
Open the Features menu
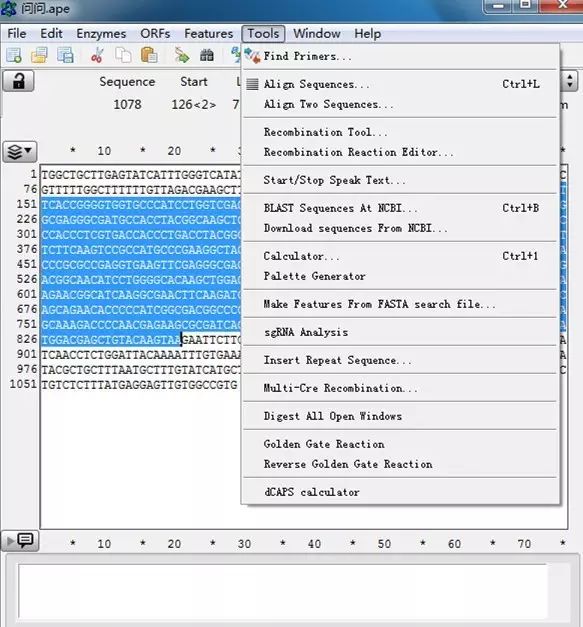(208, 34)
